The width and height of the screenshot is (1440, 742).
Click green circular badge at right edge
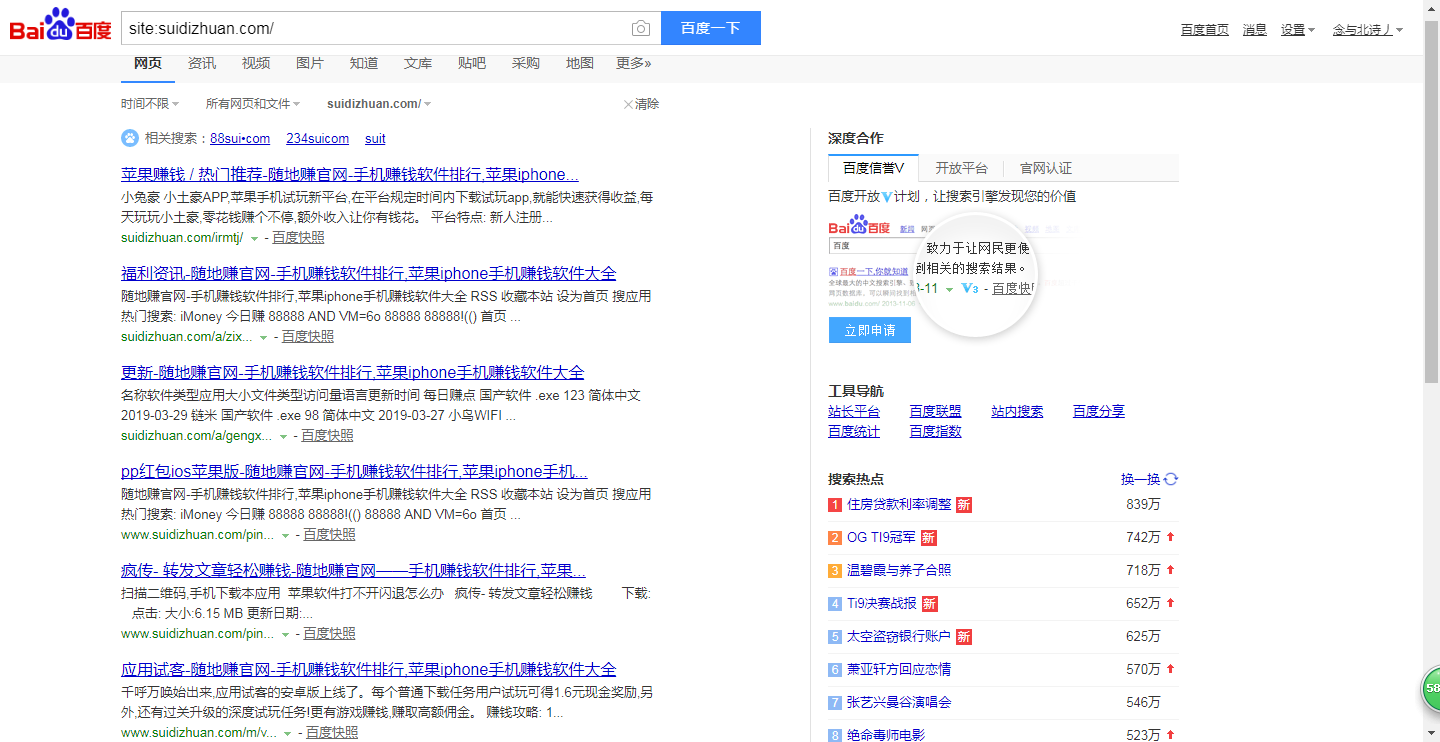click(x=1431, y=689)
